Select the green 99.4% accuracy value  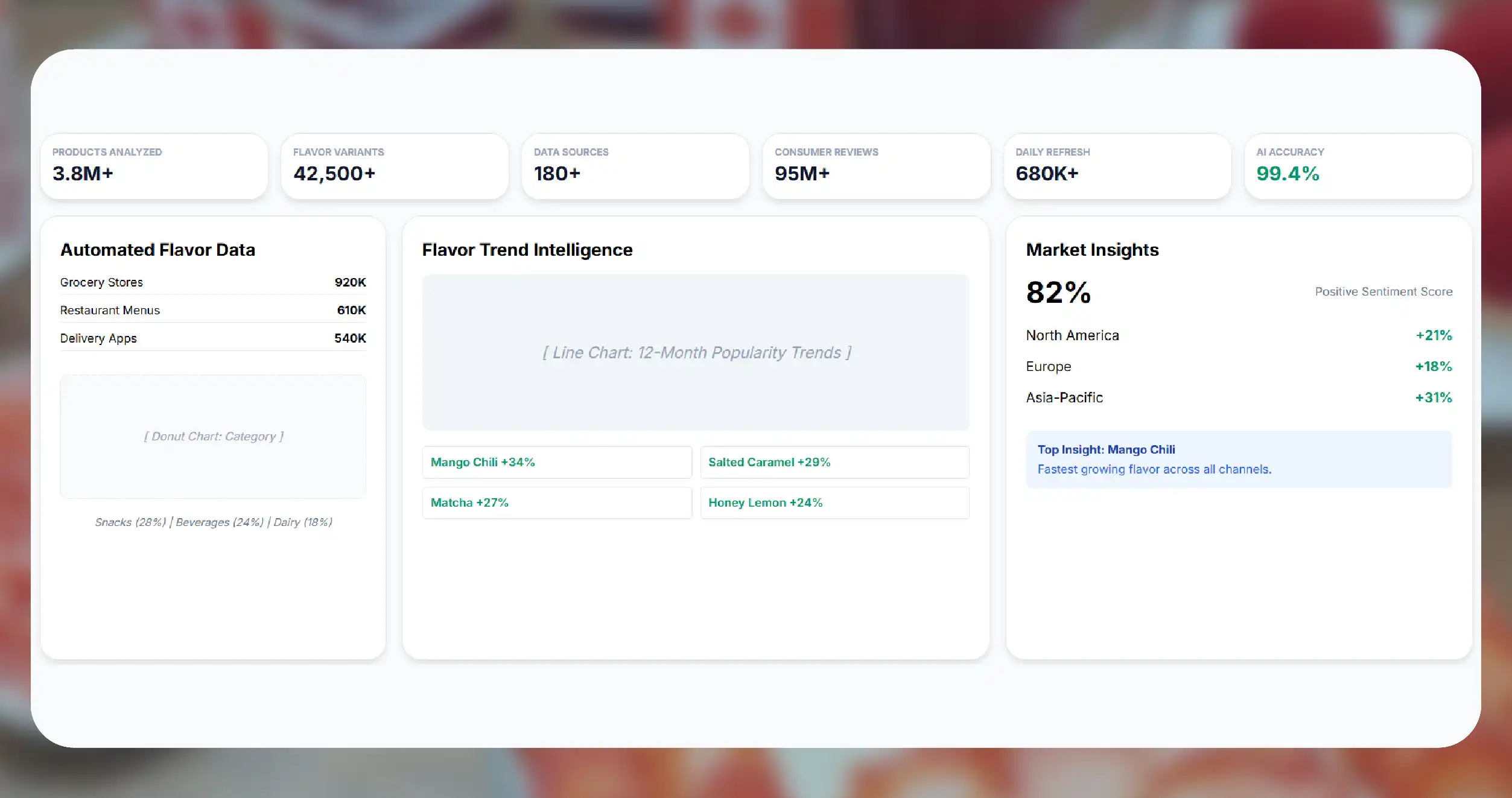pyautogui.click(x=1288, y=174)
